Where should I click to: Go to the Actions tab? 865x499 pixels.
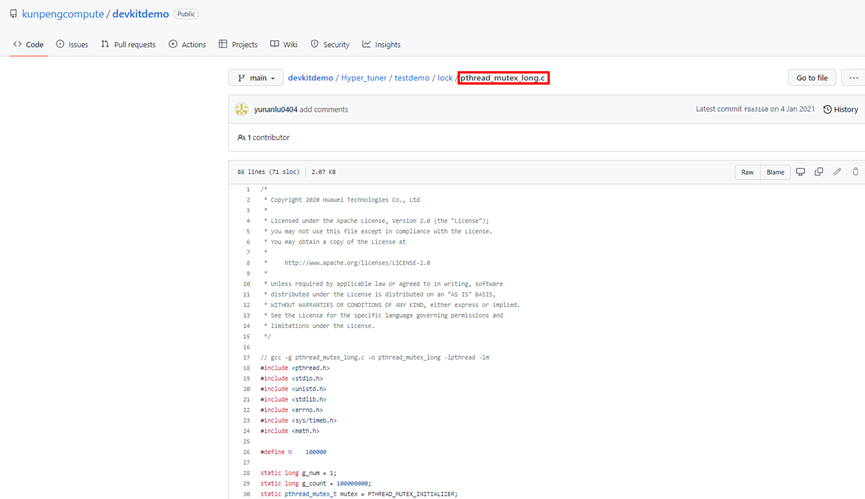(187, 45)
